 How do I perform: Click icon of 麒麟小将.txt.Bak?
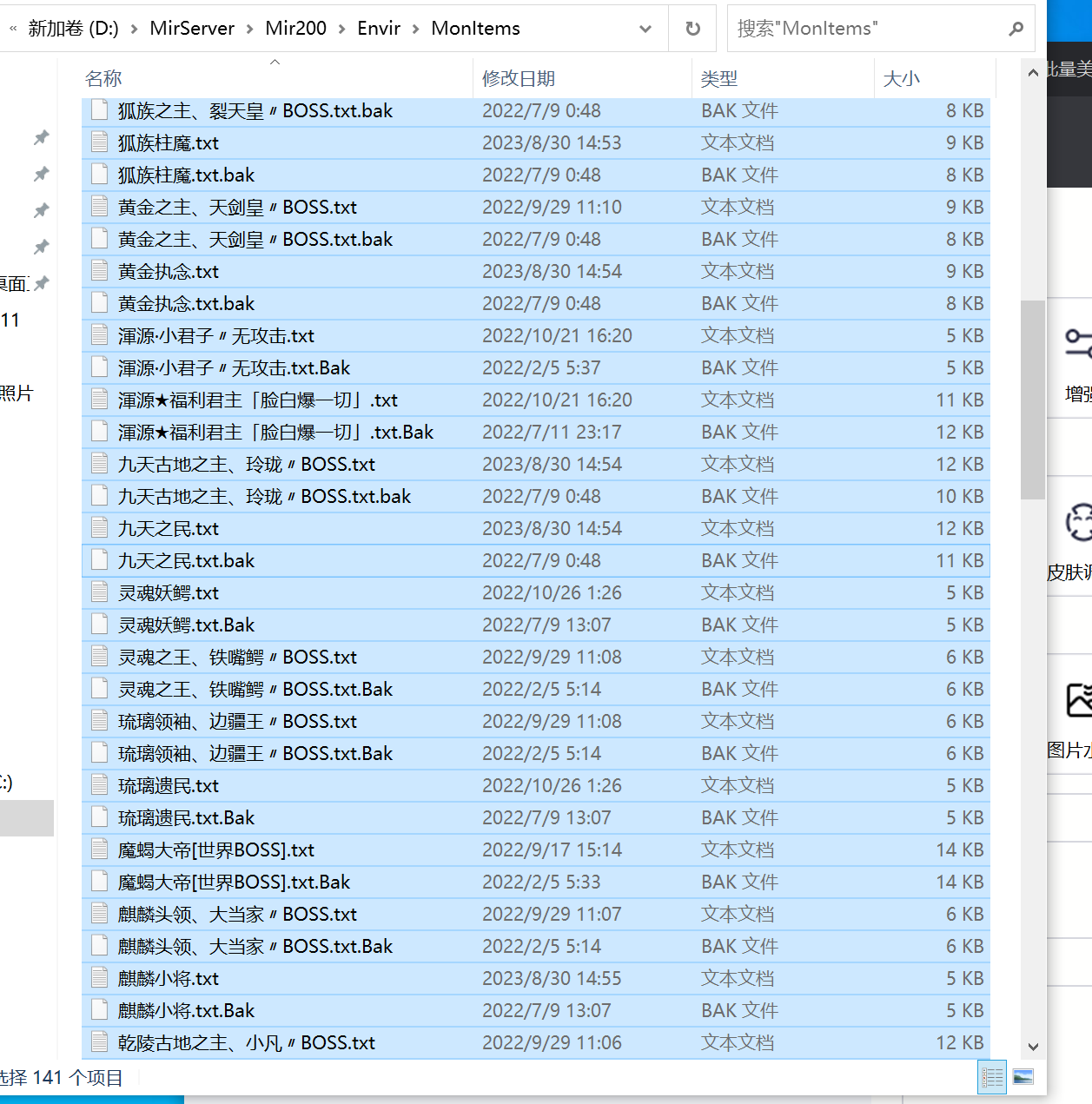[100, 1010]
